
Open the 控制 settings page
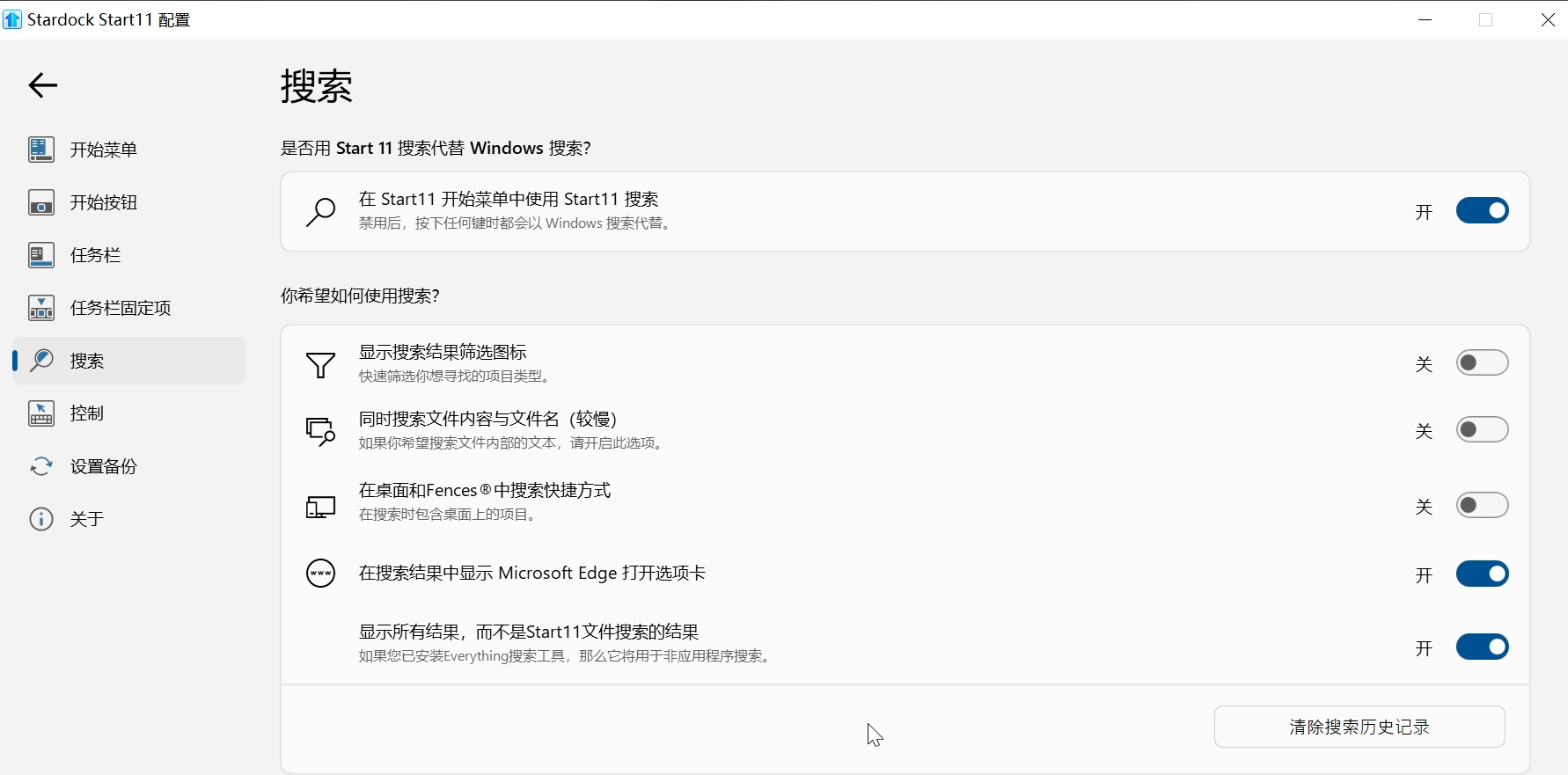[129, 413]
